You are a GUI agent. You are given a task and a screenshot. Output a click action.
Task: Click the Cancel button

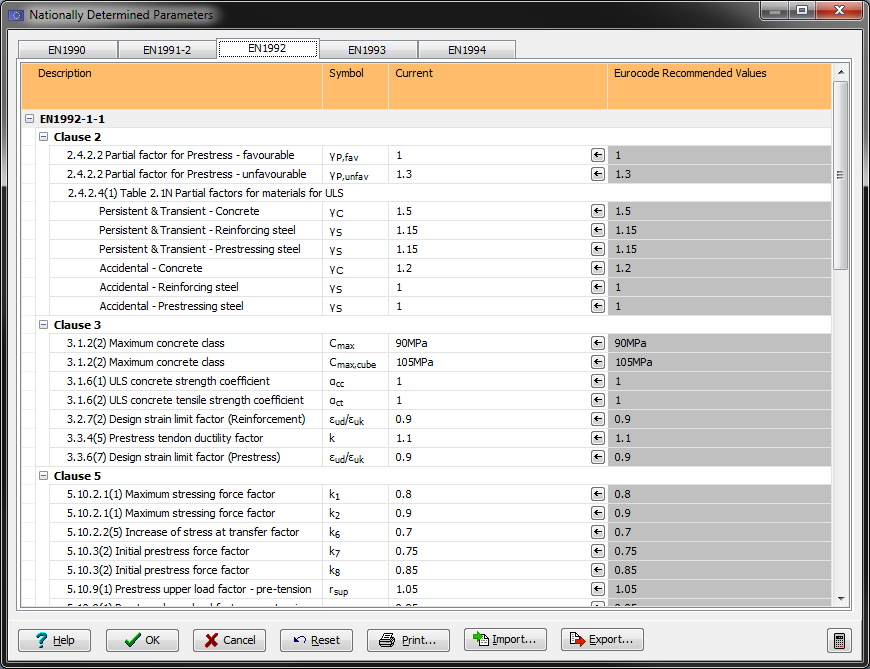pos(229,640)
